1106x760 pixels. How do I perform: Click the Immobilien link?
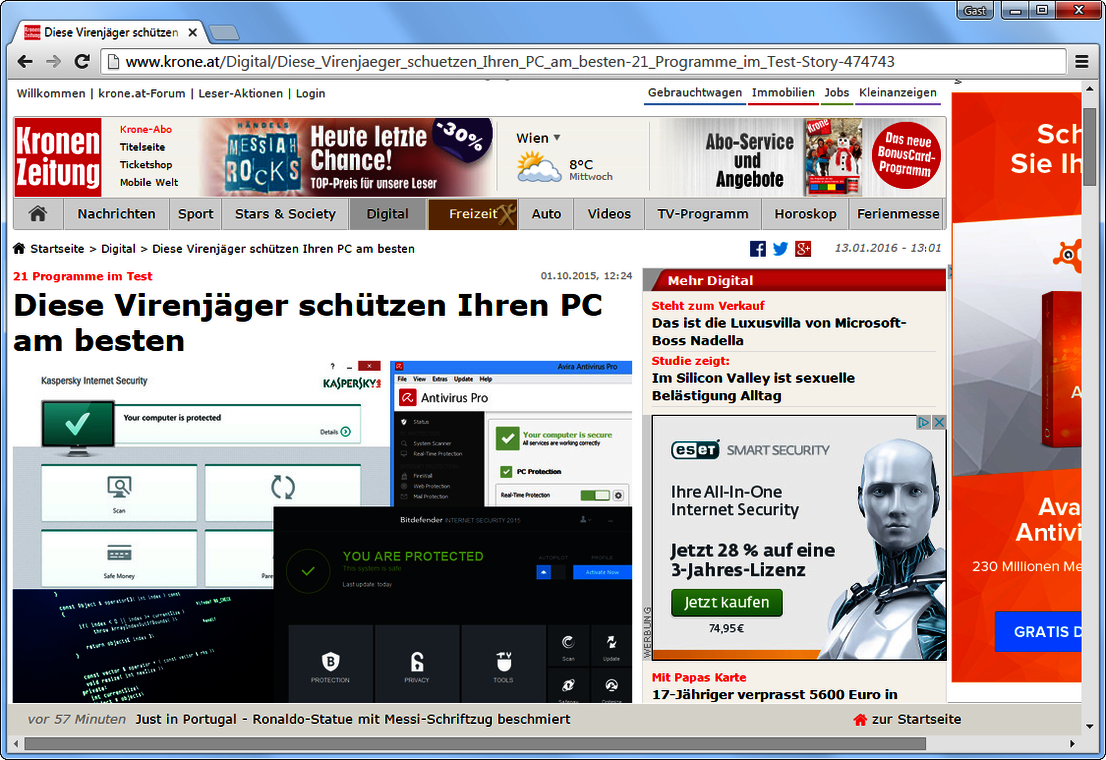(783, 92)
